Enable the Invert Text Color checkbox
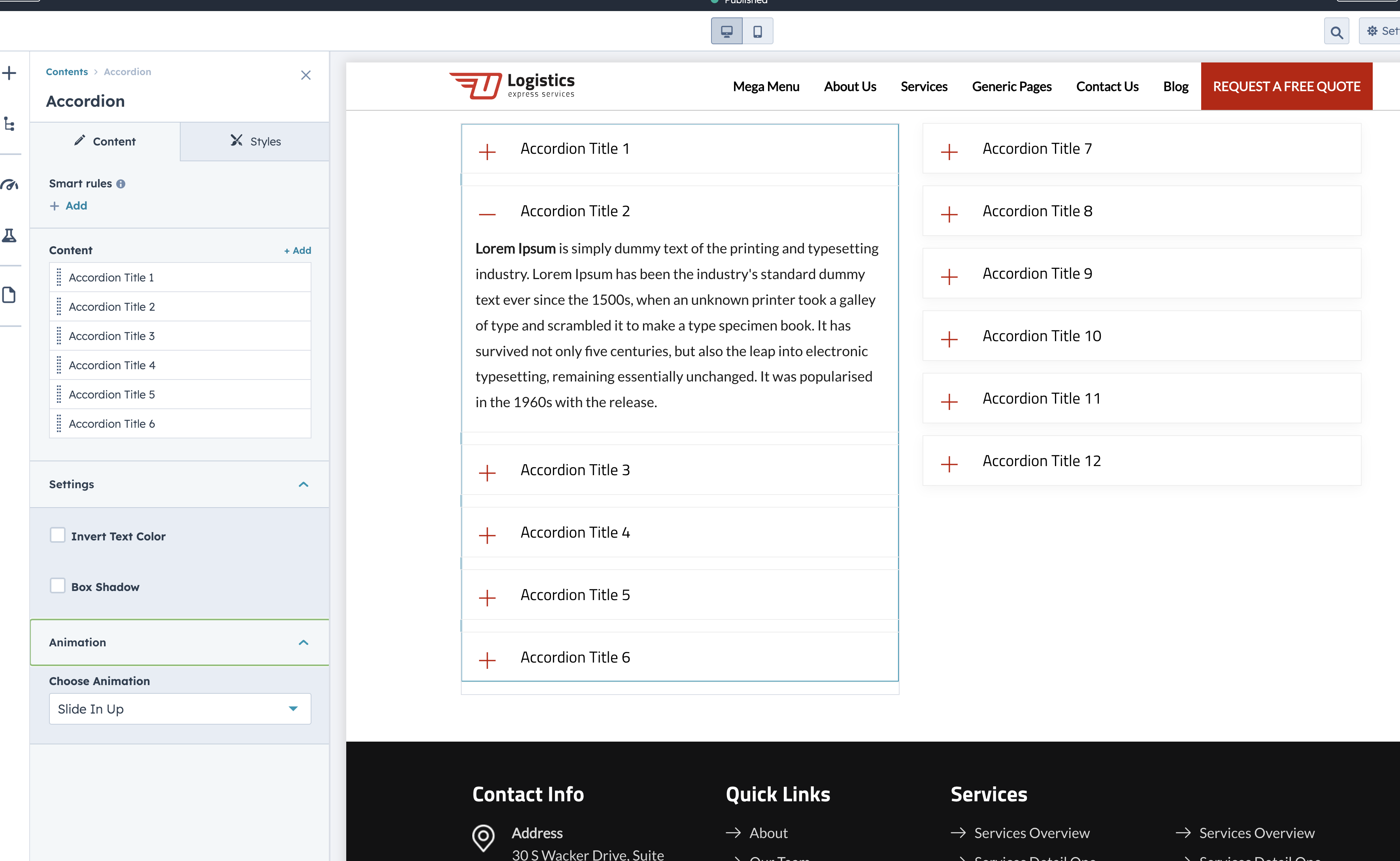 [57, 535]
